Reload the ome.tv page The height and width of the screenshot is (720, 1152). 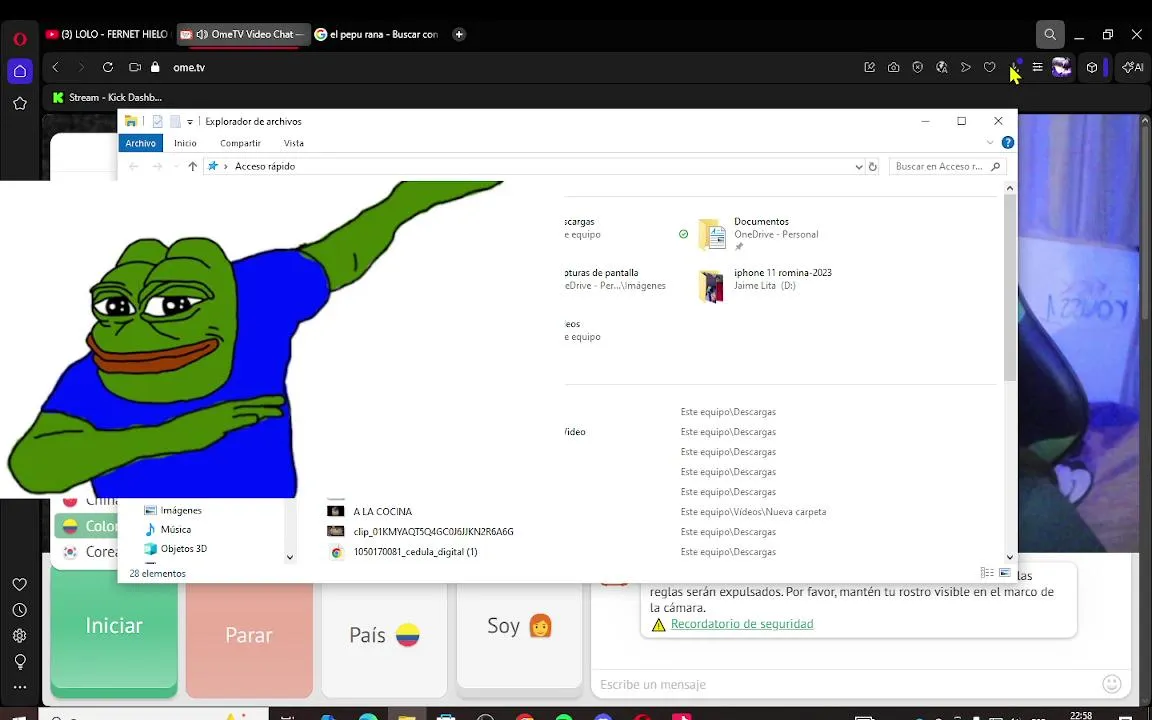pos(108,67)
